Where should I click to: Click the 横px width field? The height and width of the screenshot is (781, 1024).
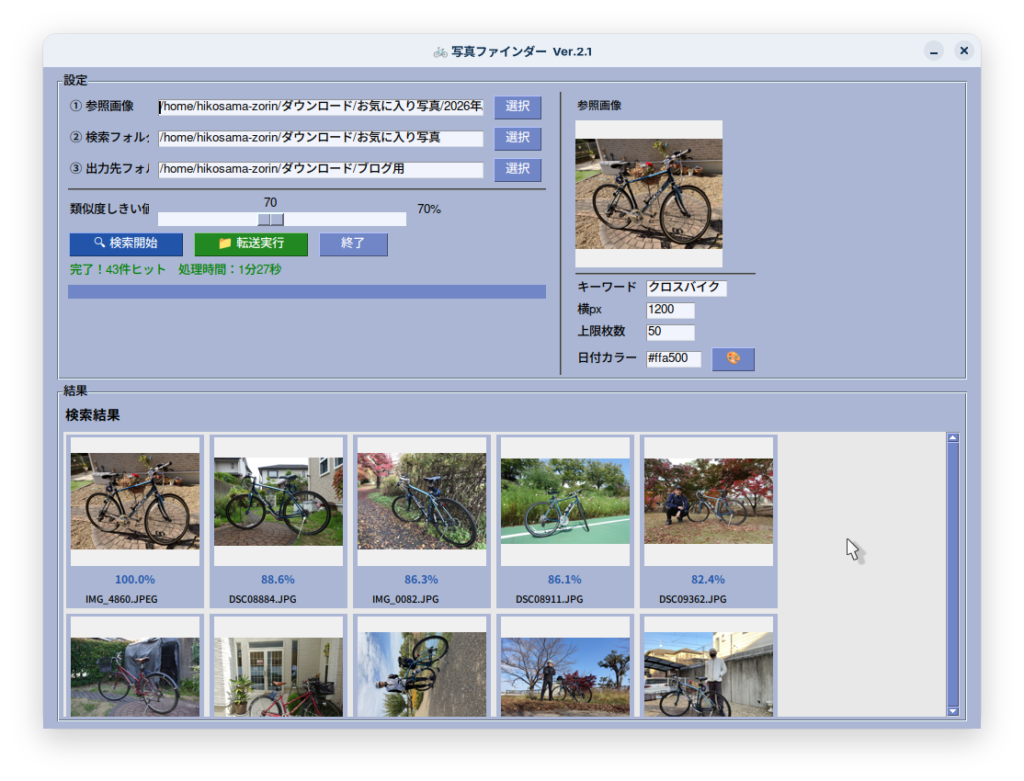click(x=670, y=310)
